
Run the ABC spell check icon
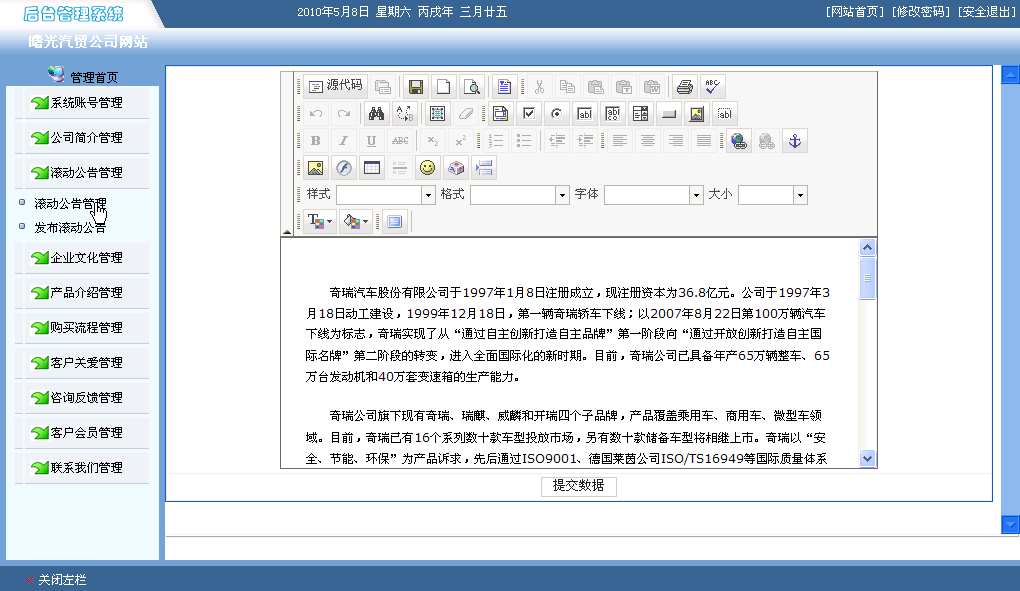coord(712,86)
